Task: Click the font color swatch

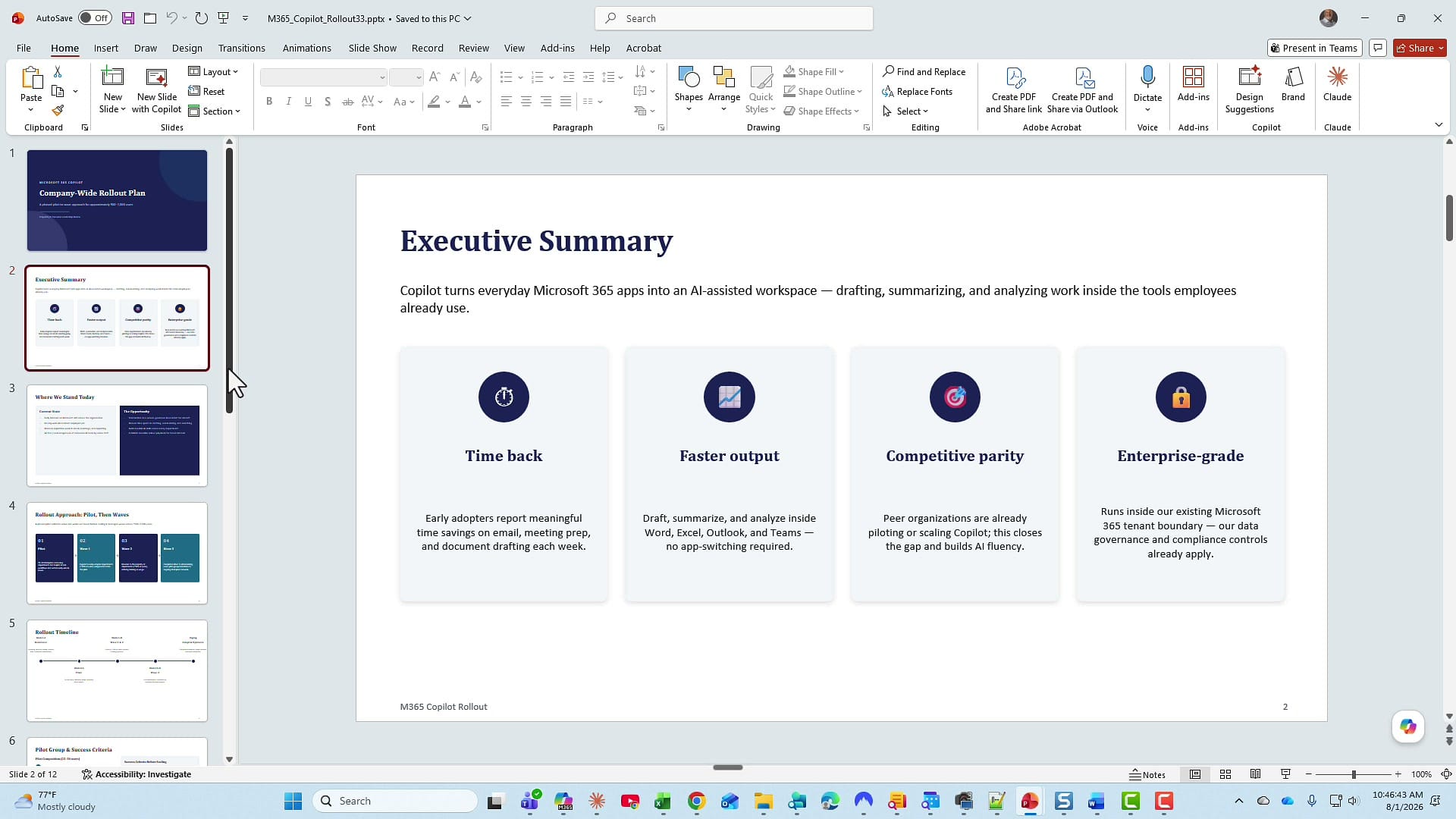Action: [465, 102]
